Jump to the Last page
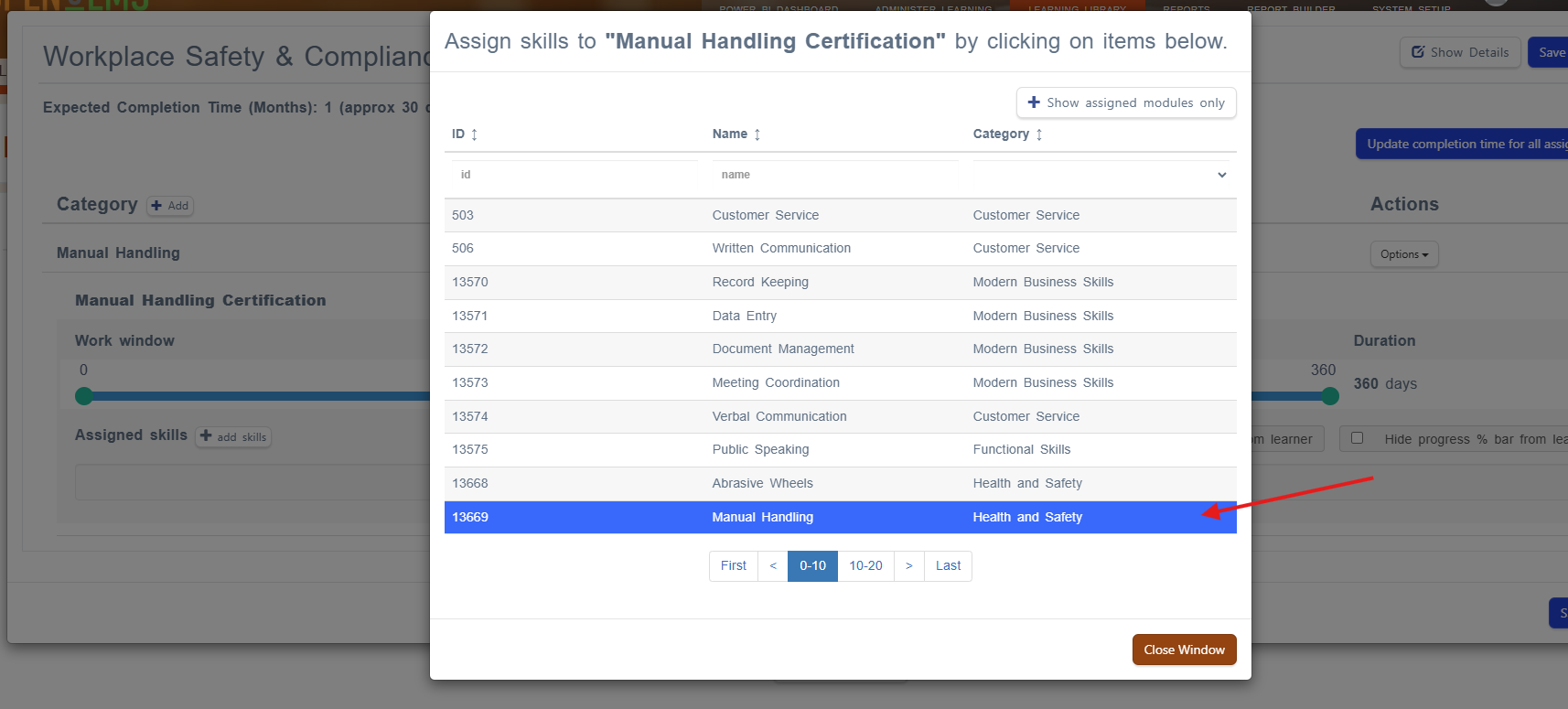1568x709 pixels. 948,566
